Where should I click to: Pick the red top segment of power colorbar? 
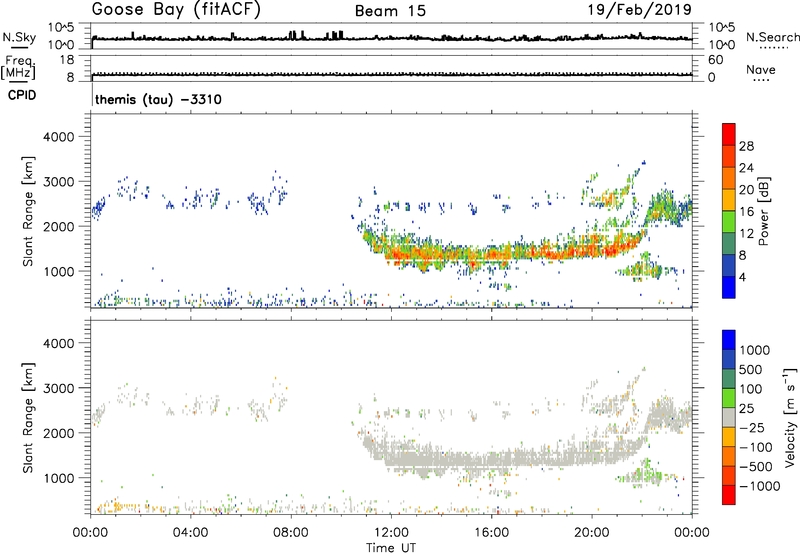click(x=729, y=135)
